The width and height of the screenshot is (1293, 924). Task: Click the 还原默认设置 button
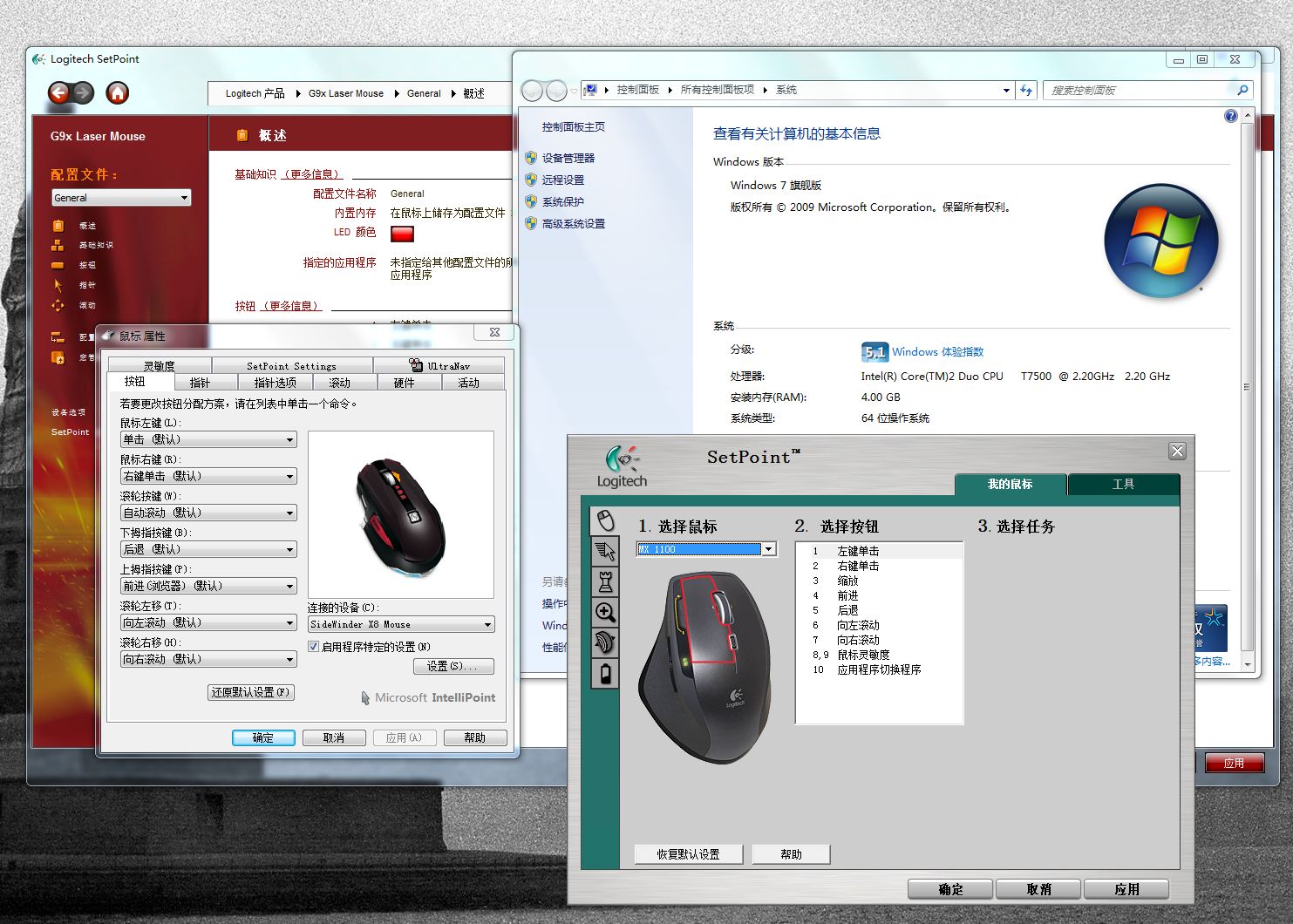tap(250, 692)
